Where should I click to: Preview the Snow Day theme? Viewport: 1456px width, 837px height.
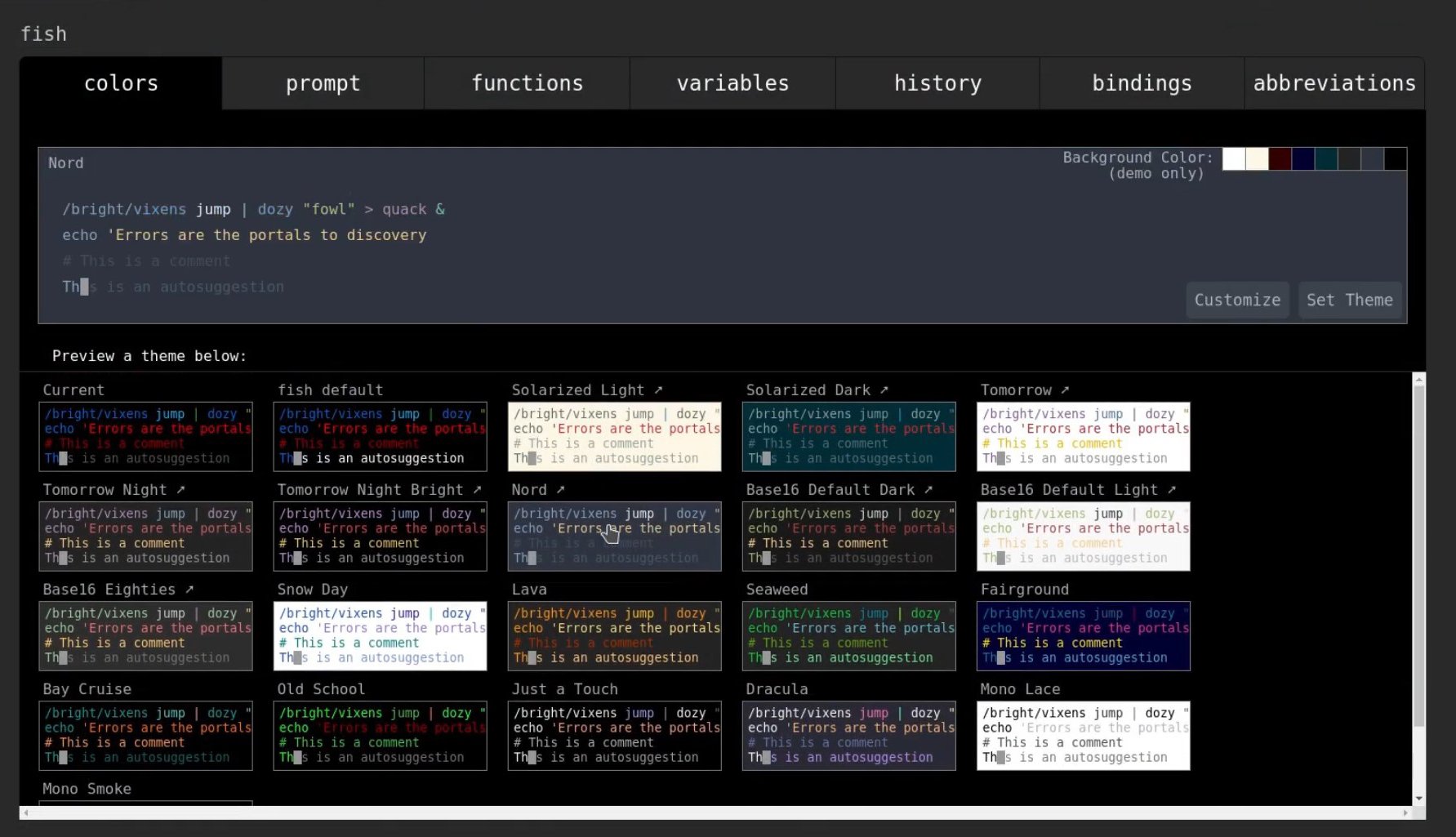380,635
